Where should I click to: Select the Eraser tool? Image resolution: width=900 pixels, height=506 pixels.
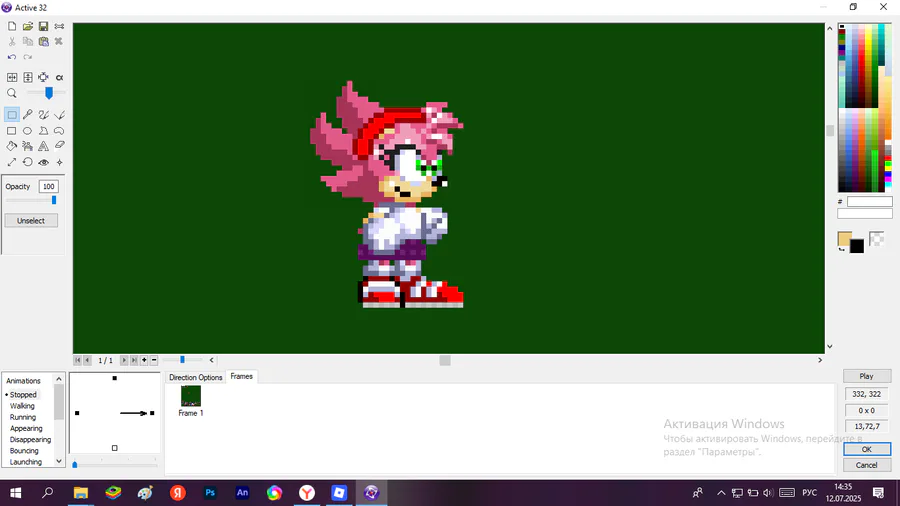(x=59, y=146)
